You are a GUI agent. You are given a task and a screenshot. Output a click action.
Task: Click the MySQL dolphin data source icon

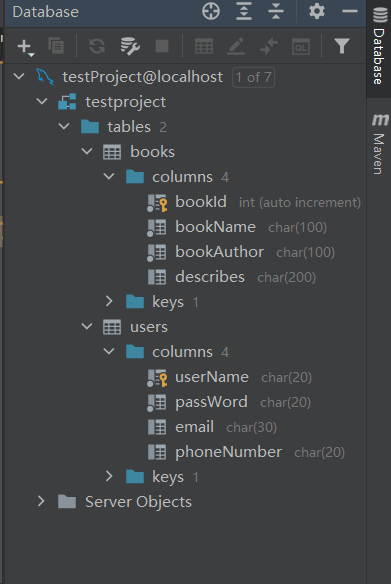(x=45, y=77)
